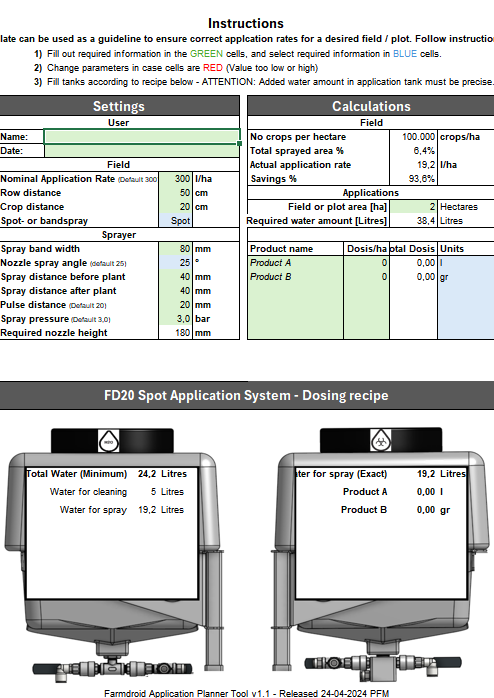
Task: Select the Product B name cell
Action: pos(296,277)
